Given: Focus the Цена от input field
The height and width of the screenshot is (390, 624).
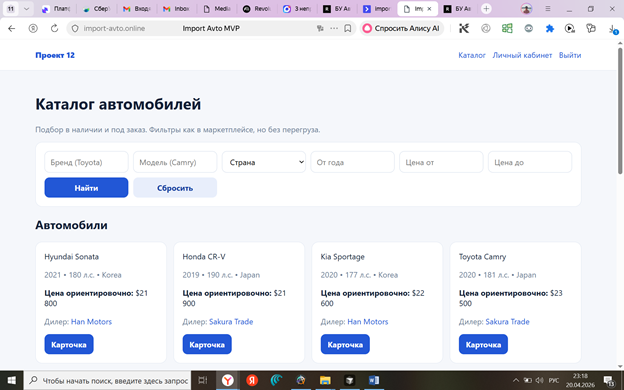Looking at the screenshot, I should tap(441, 162).
